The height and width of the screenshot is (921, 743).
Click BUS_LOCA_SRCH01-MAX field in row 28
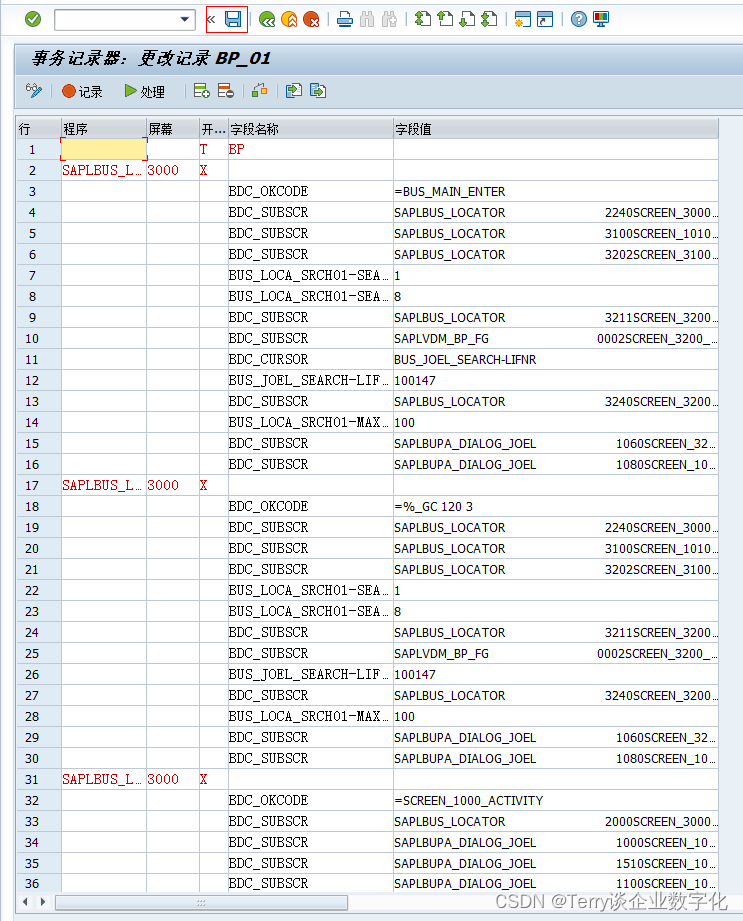[309, 717]
